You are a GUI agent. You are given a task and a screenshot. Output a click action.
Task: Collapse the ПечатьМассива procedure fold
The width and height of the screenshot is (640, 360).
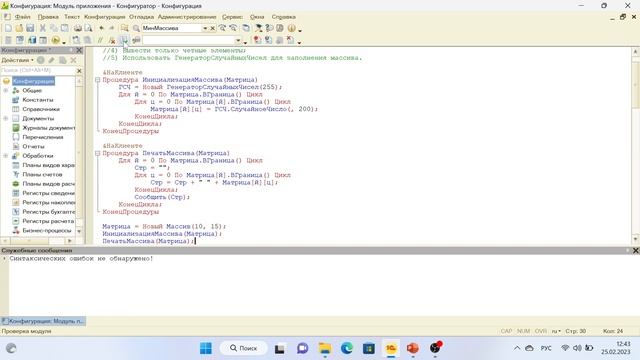[x=98, y=153]
